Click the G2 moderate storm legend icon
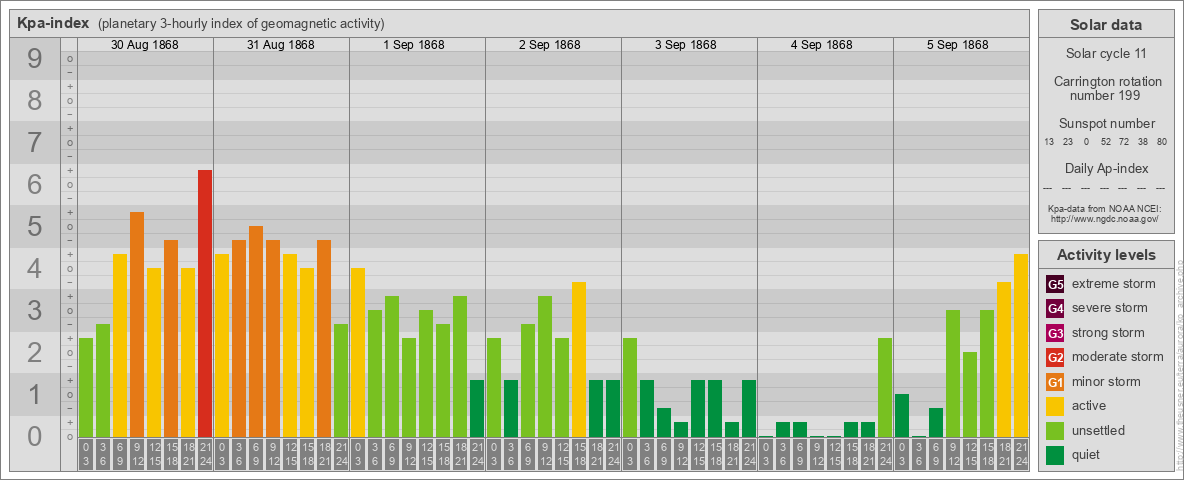This screenshot has width=1184, height=480. tap(1055, 357)
